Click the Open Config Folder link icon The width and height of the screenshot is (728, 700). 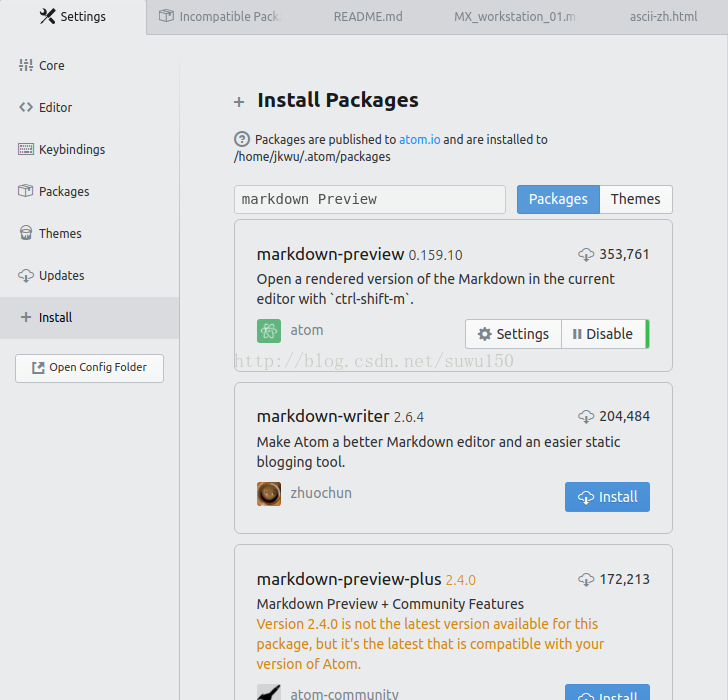click(38, 368)
